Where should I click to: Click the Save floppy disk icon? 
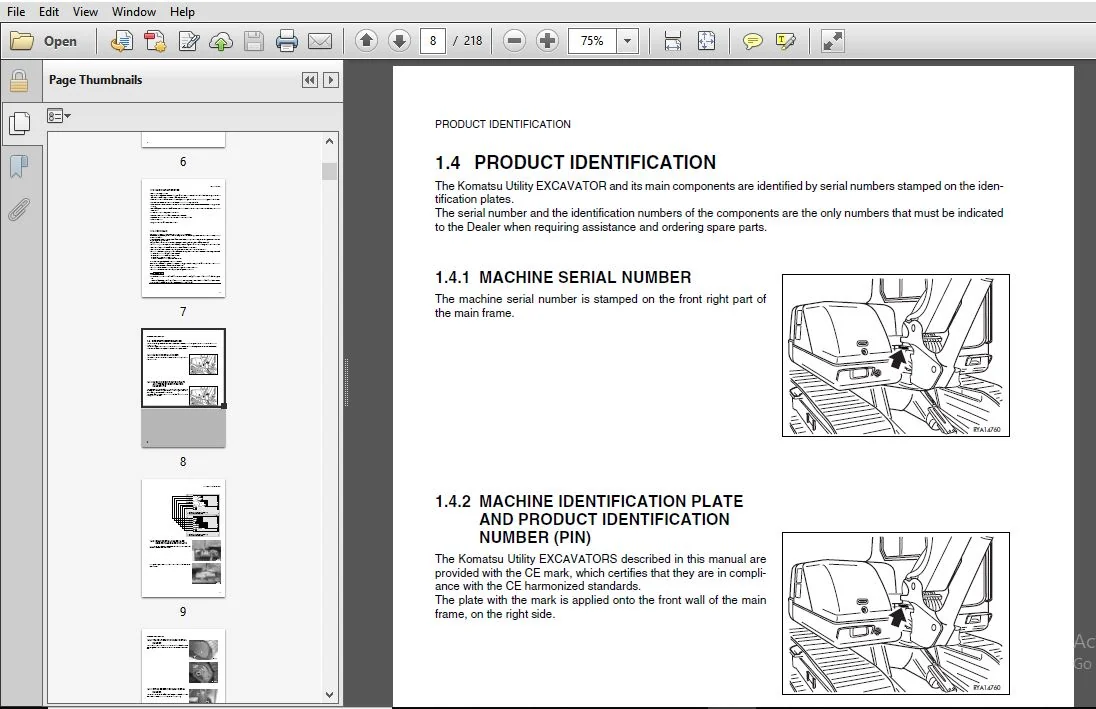point(254,41)
